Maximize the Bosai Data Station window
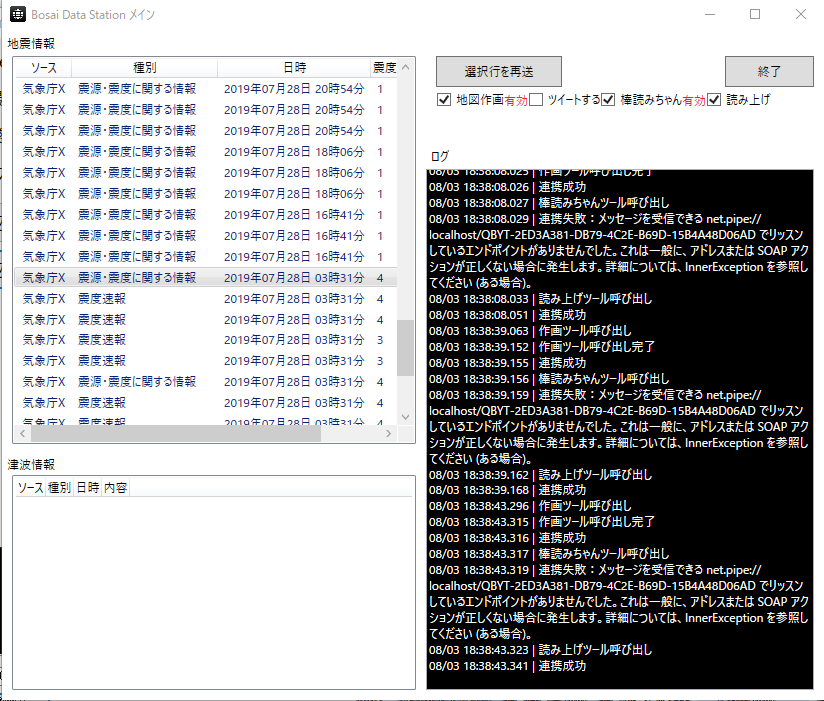Image resolution: width=824 pixels, height=701 pixels. pyautogui.click(x=755, y=15)
